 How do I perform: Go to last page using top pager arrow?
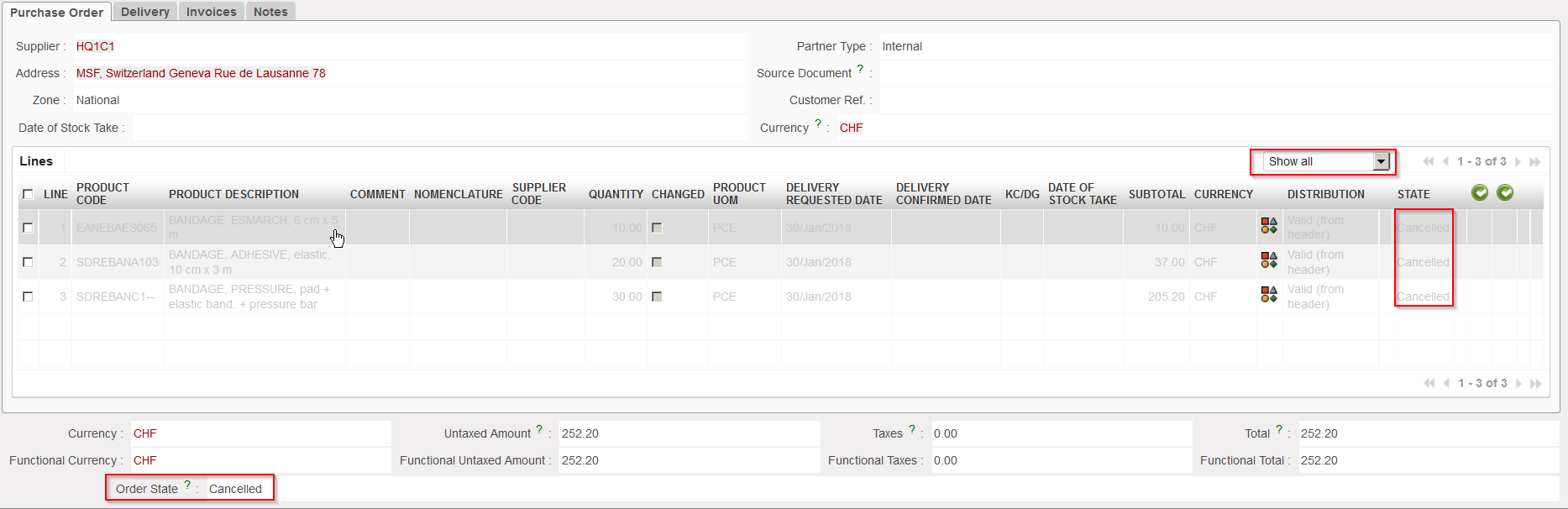coord(1535,162)
